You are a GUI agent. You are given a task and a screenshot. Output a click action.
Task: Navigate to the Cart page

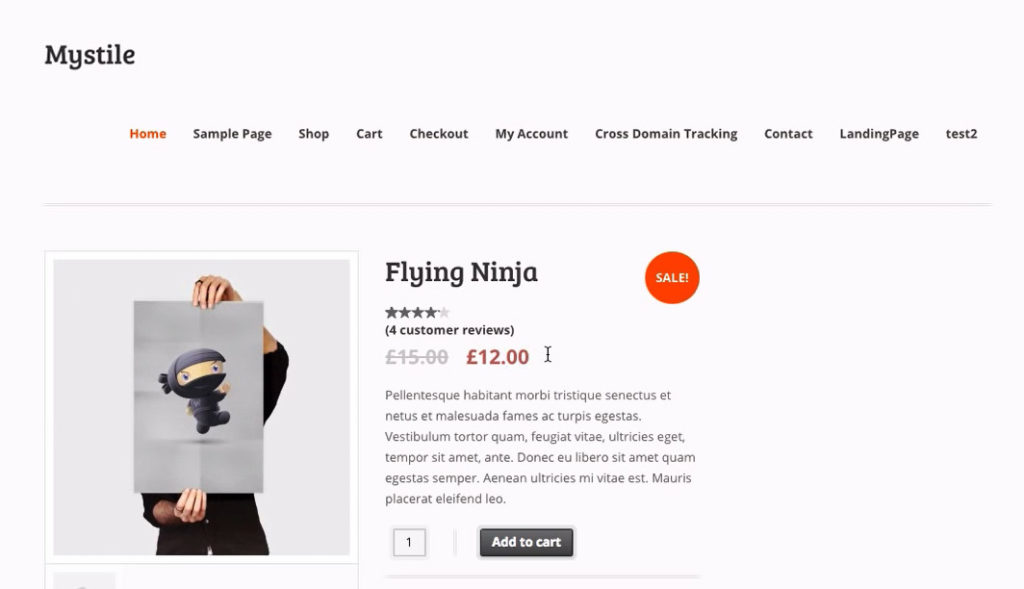(x=369, y=133)
